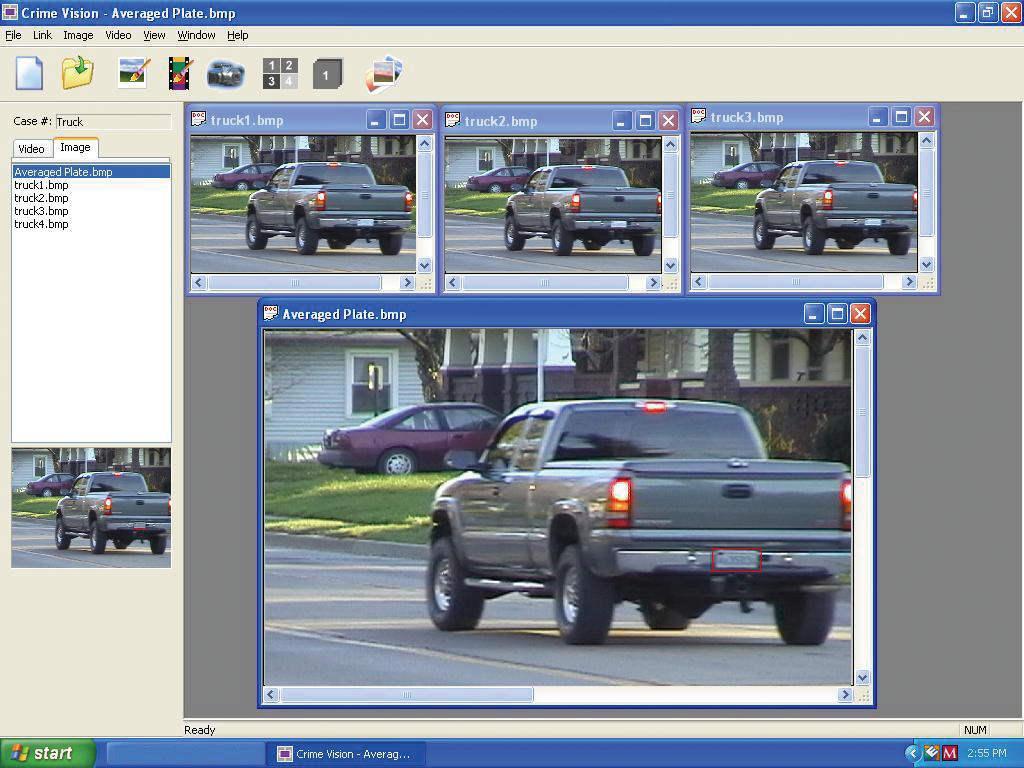Select the image edit paintbrush icon
This screenshot has width=1024, height=768.
tap(133, 73)
